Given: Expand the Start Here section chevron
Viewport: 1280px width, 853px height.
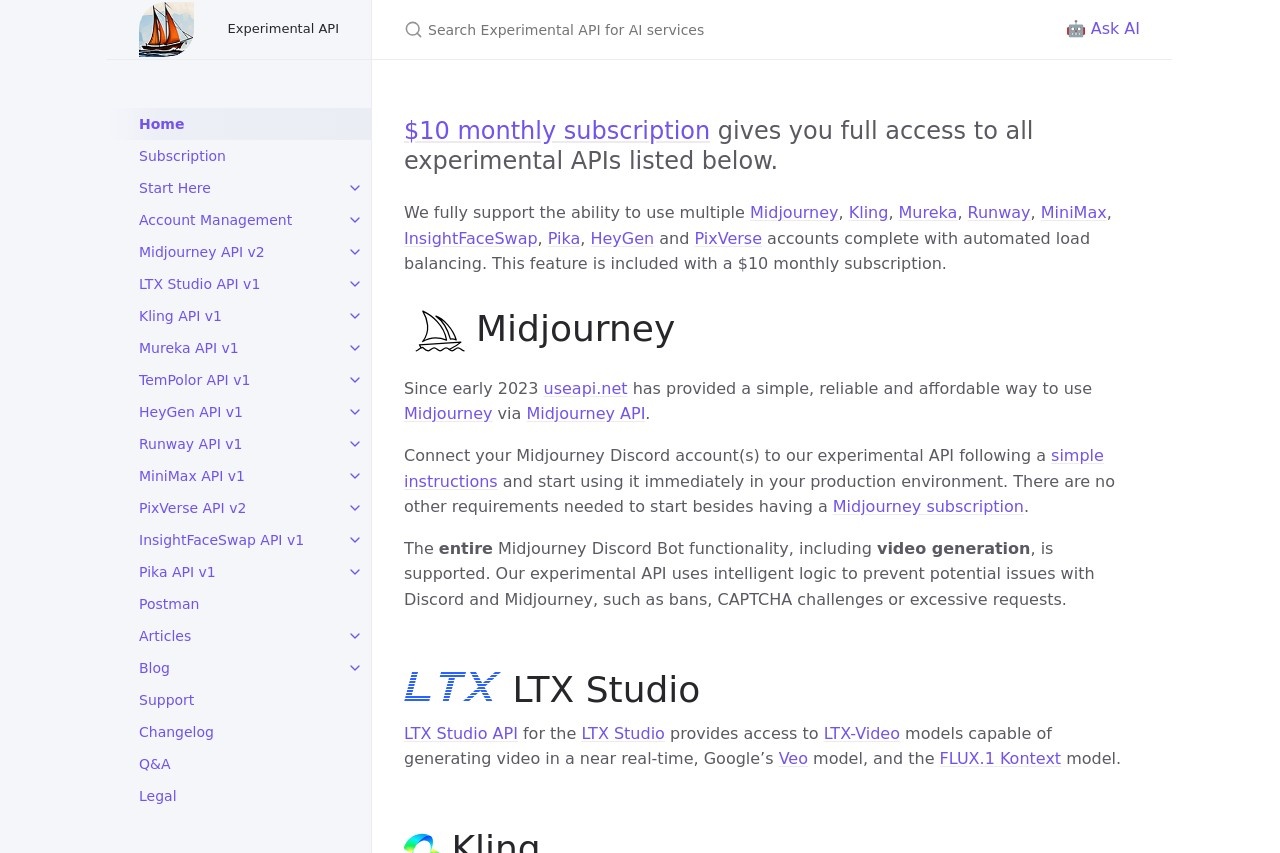Looking at the screenshot, I should click(x=355, y=188).
